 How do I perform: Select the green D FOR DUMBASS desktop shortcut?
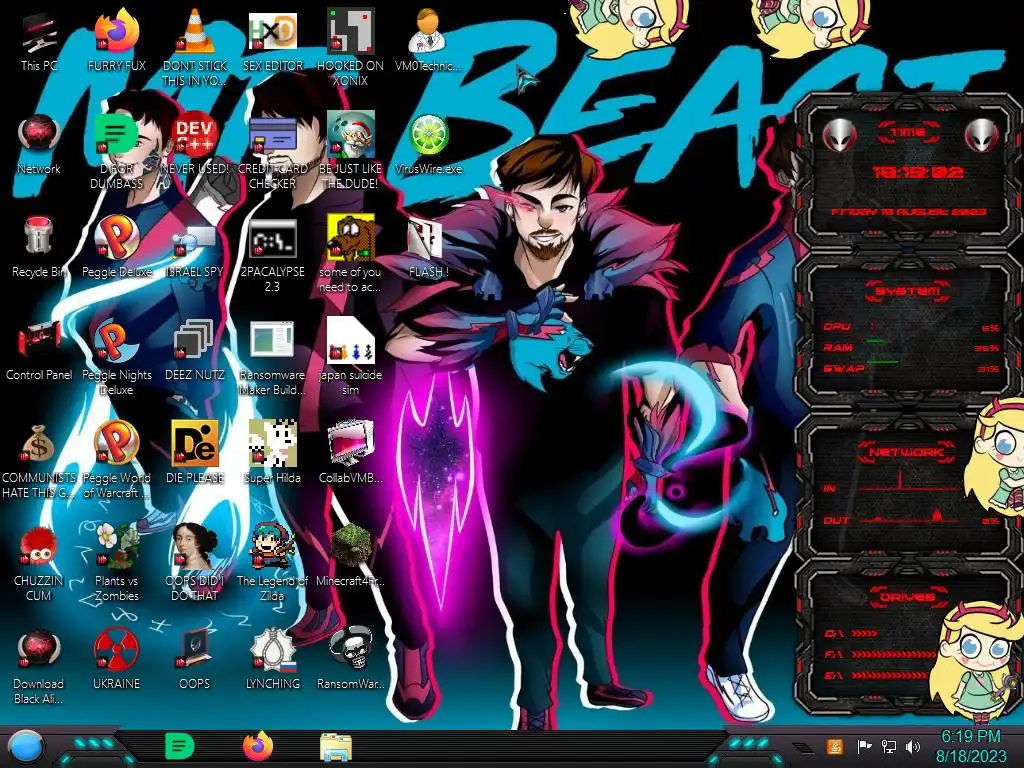(116, 152)
